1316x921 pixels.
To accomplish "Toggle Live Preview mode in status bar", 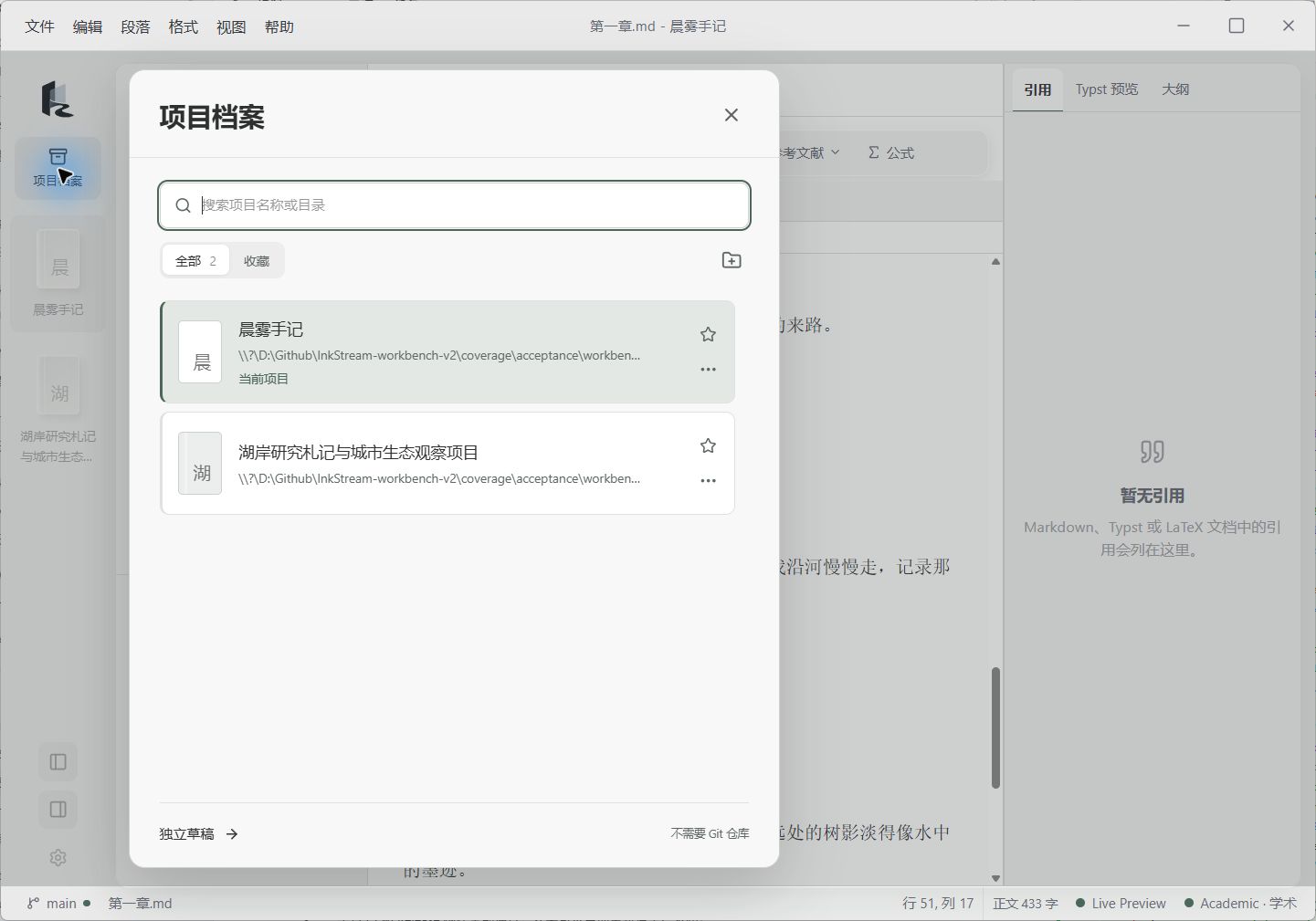I will point(1121,904).
